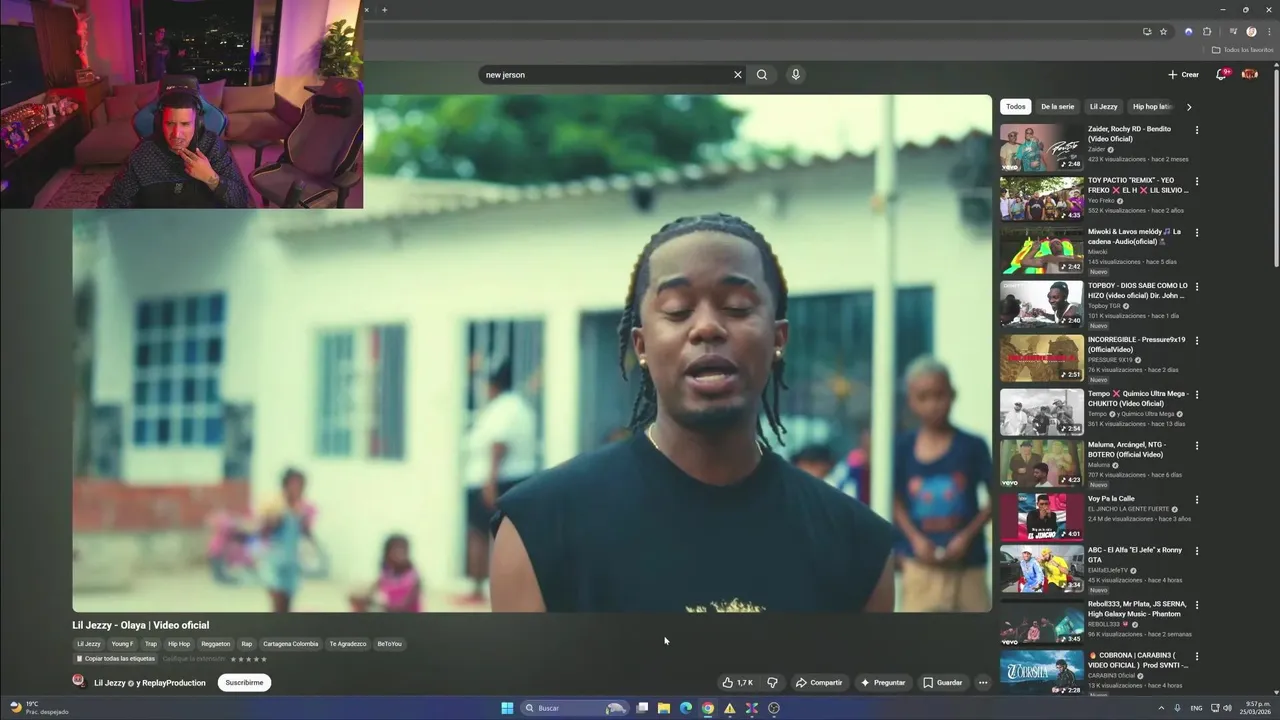Open options for TOY PACTIO REMIX video

pos(1197,182)
